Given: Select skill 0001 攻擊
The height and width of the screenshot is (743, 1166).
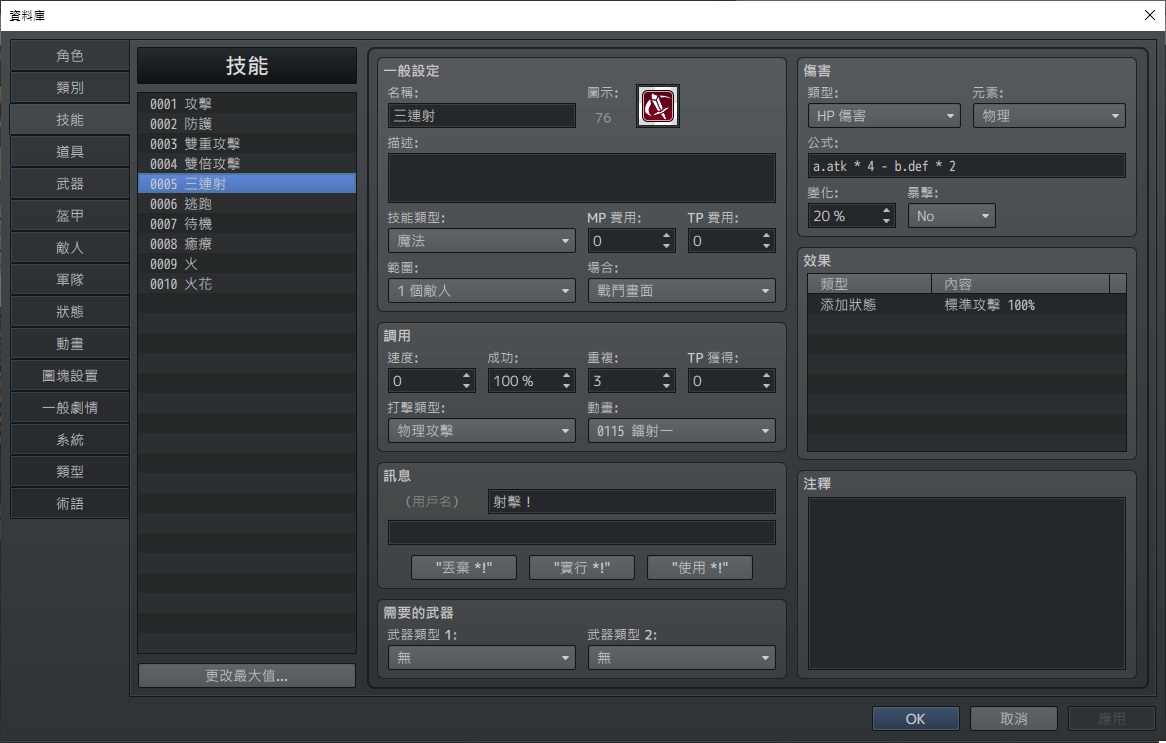Looking at the screenshot, I should [247, 103].
